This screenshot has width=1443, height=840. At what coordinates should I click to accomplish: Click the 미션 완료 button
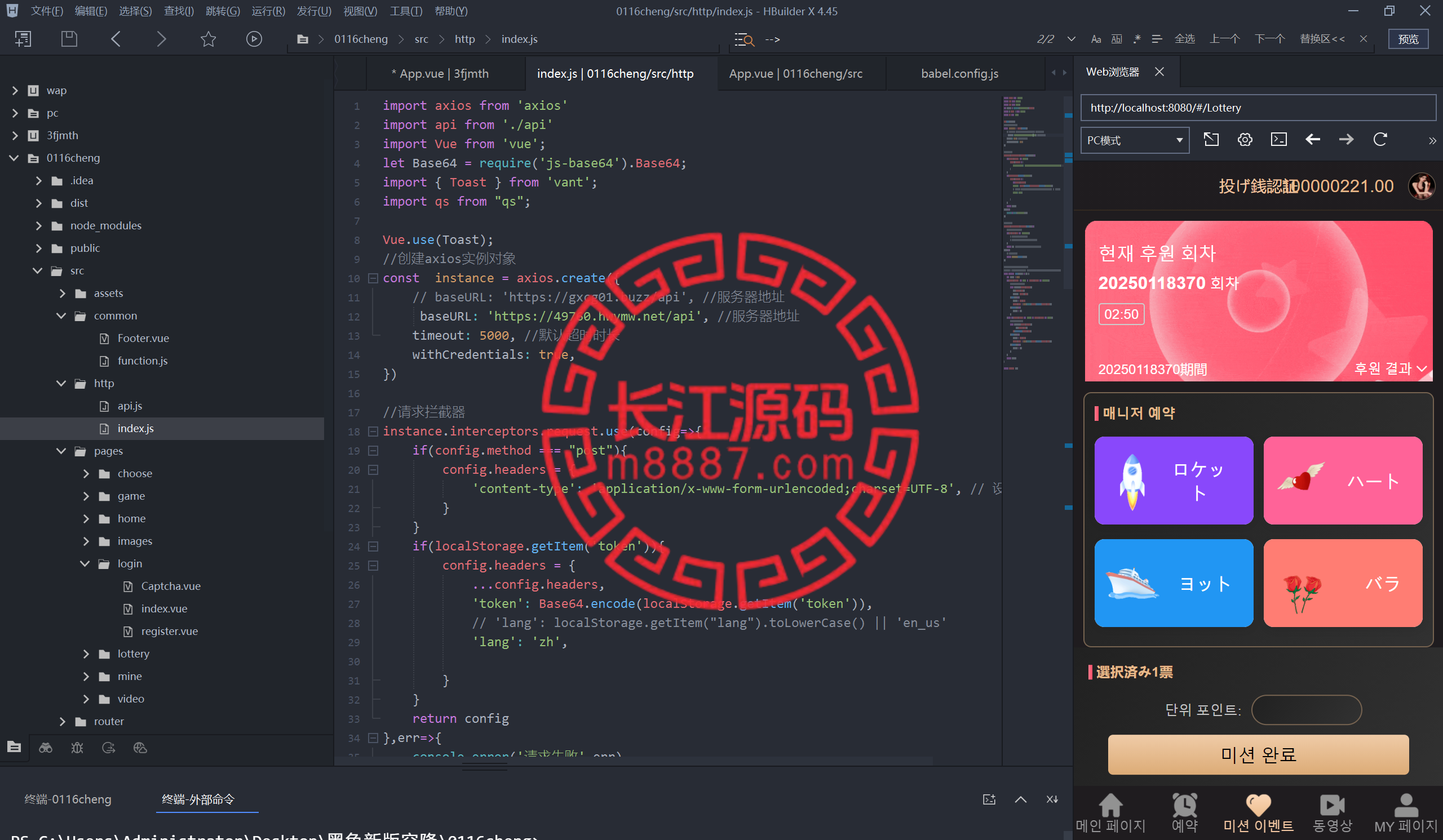(1260, 756)
